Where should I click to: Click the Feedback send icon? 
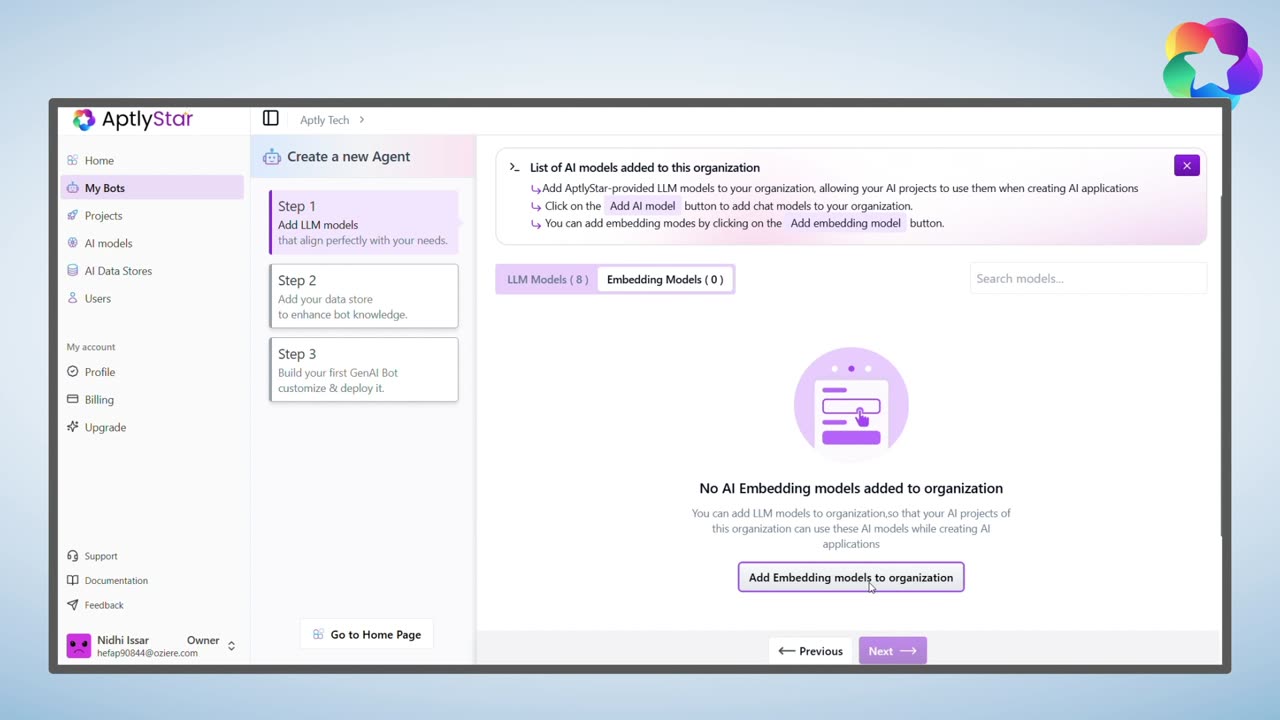[x=72, y=605]
